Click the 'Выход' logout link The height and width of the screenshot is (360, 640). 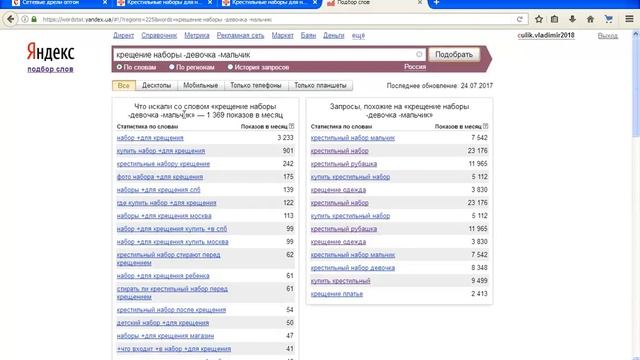pyautogui.click(x=608, y=36)
